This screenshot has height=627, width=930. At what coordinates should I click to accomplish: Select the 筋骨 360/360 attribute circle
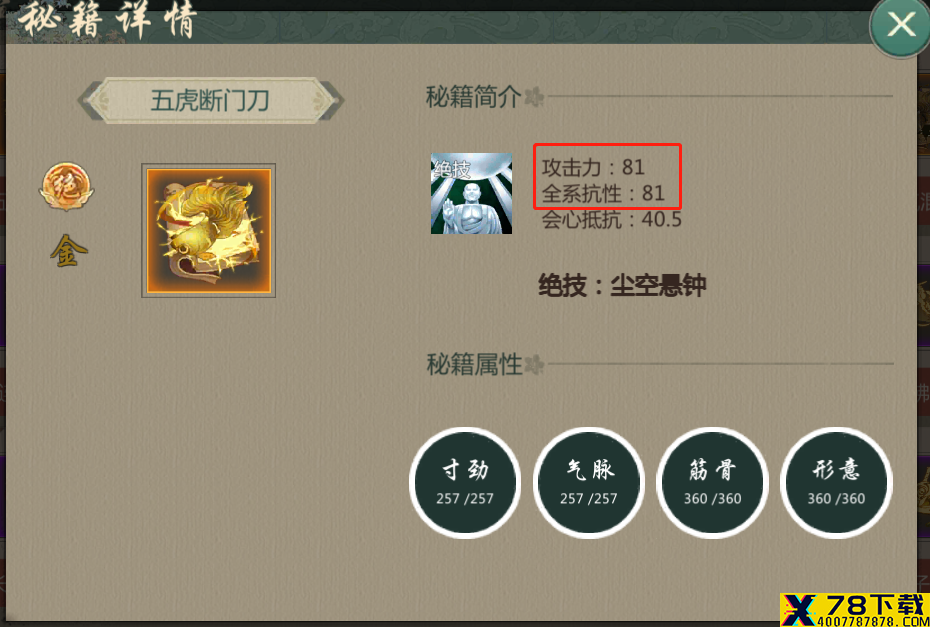pyautogui.click(x=712, y=483)
